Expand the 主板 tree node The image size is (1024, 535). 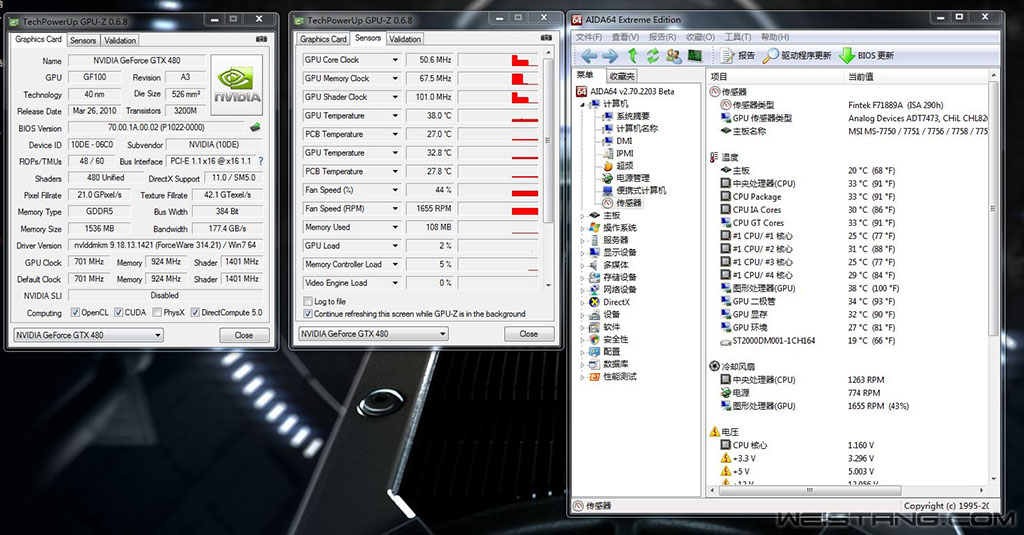(583, 216)
